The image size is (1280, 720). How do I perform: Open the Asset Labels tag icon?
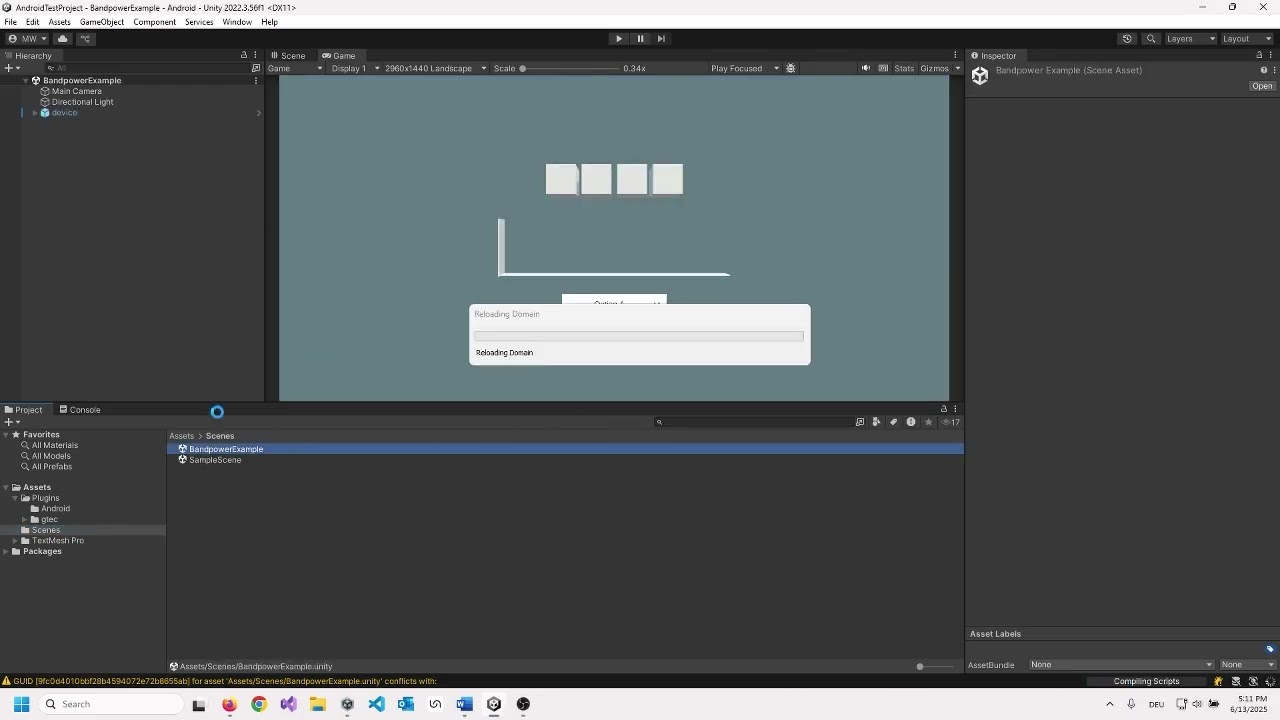1271,649
